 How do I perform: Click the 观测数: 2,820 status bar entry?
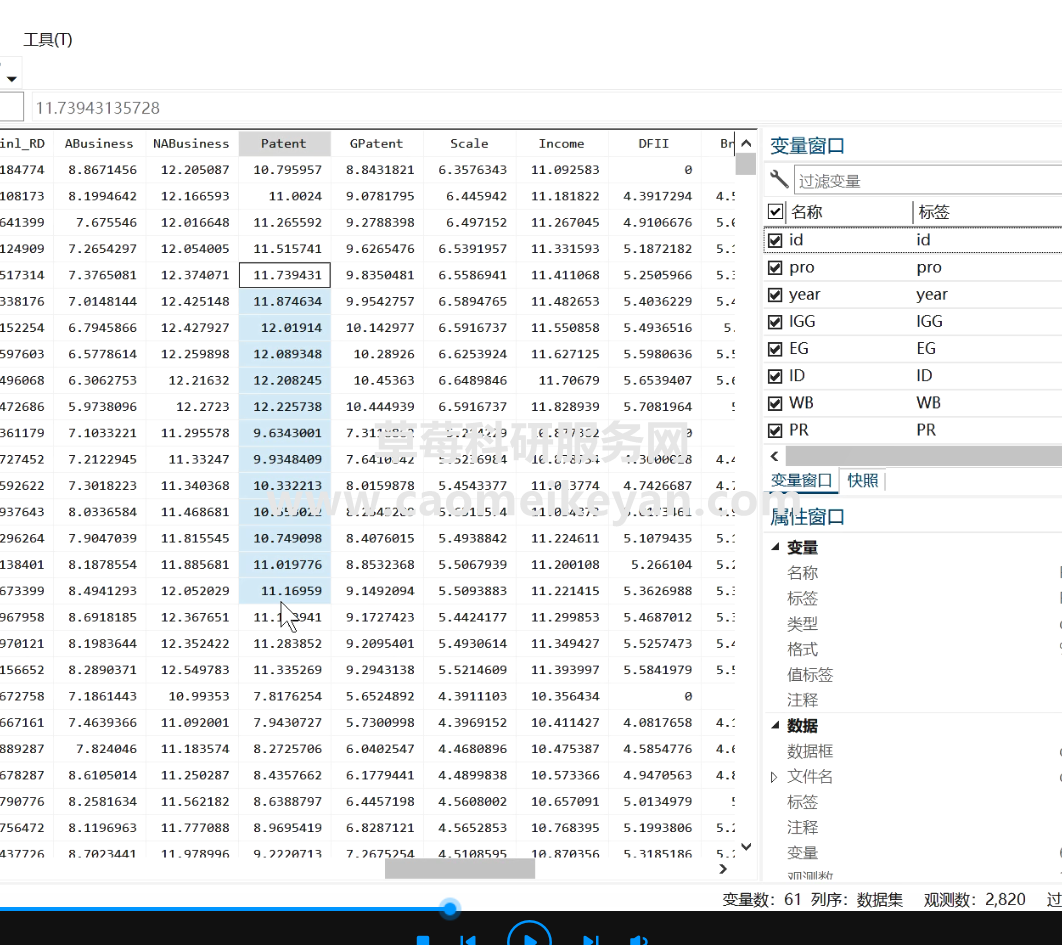coord(974,900)
